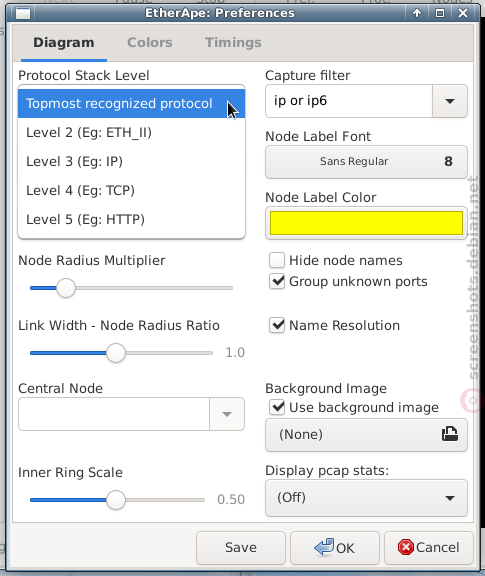Close the Preferences dialog with X icon
This screenshot has height=576, width=485.
tap(463, 13)
